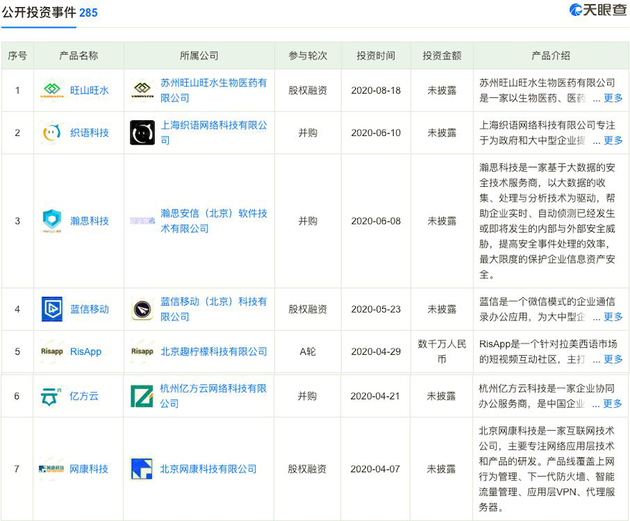The width and height of the screenshot is (630, 521).
Task: Open 北京网康科技有限公司 company link
Action: tap(208, 469)
